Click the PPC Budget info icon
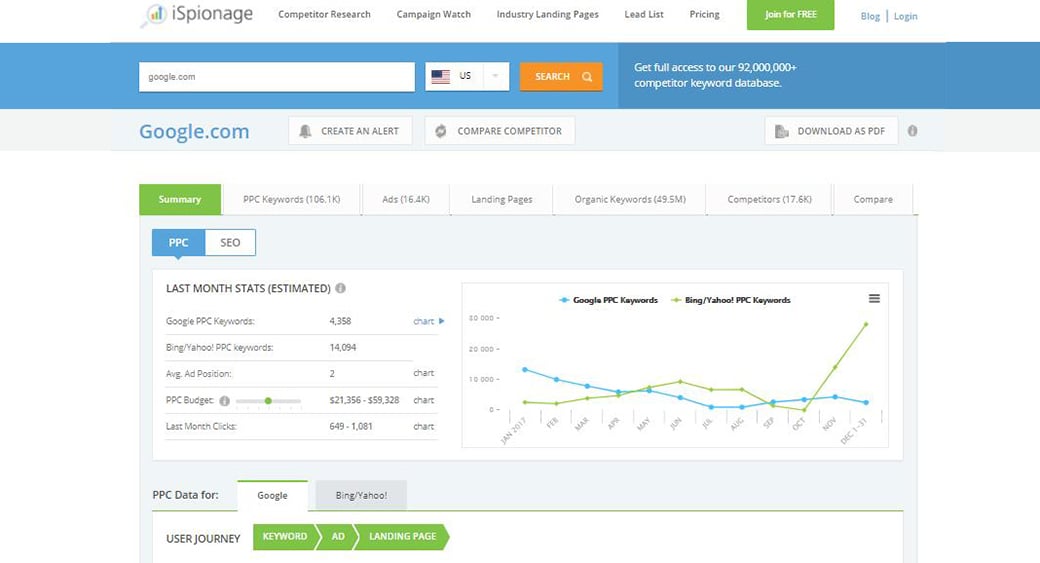 click(x=224, y=400)
